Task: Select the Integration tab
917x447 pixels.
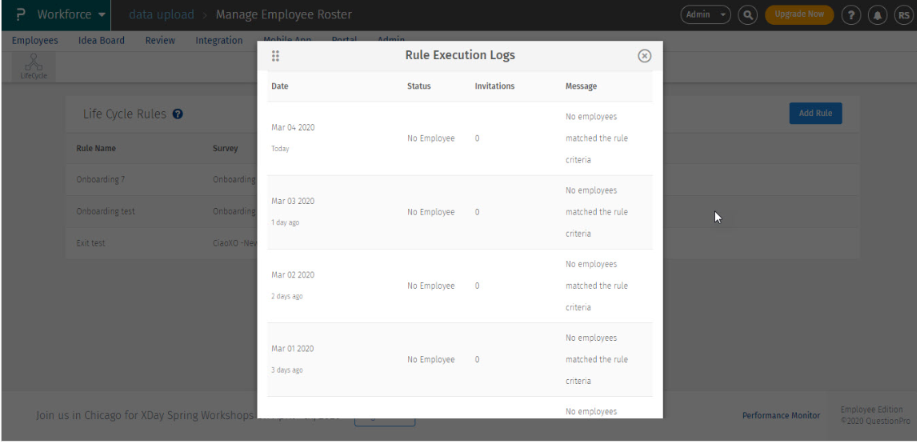Action: pyautogui.click(x=219, y=40)
